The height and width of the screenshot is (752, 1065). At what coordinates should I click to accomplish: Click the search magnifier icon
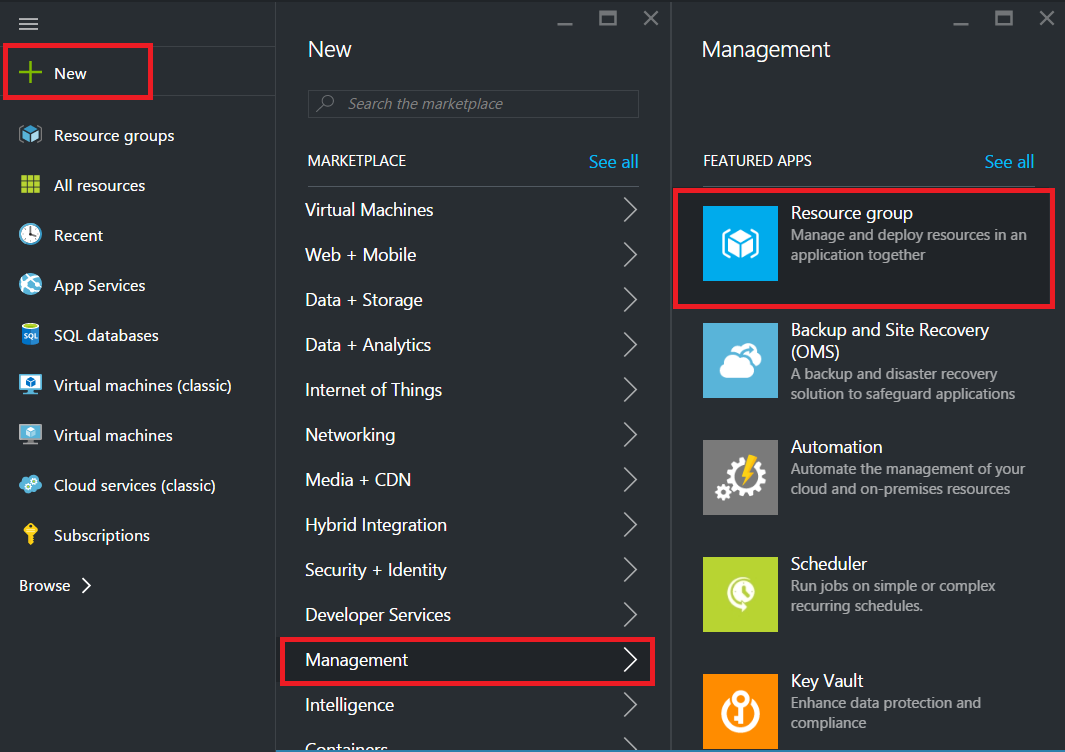(x=326, y=103)
